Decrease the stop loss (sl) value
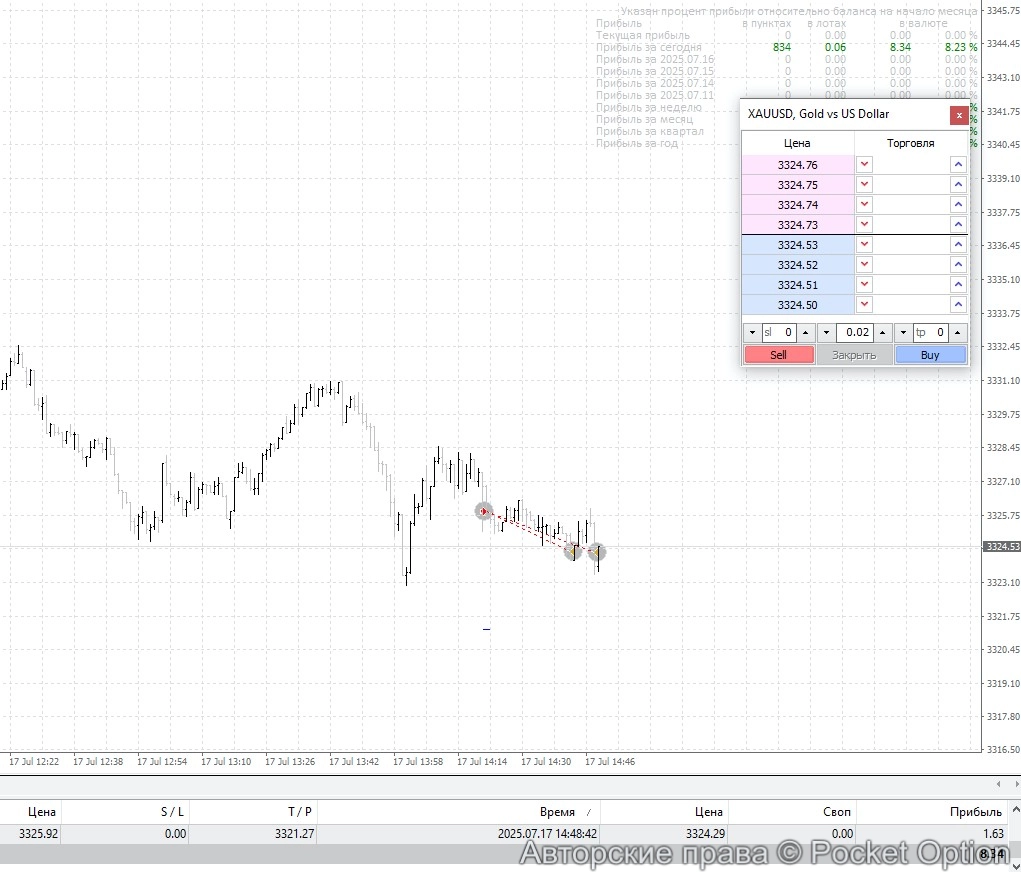This screenshot has height=872, width=1021. pyautogui.click(x=752, y=333)
